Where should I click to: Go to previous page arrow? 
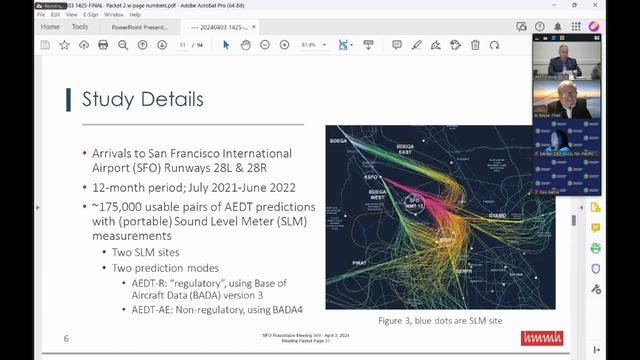[x=142, y=45]
